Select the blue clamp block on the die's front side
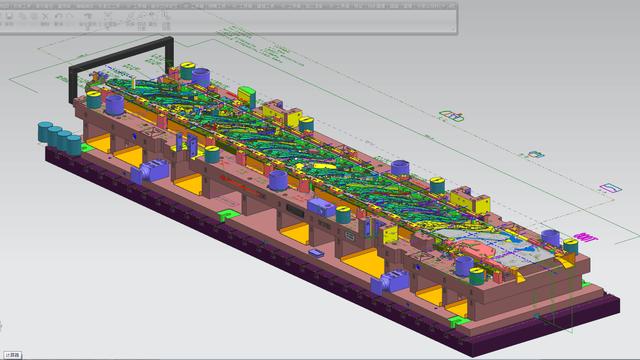This screenshot has width=640, height=360. 149,171
